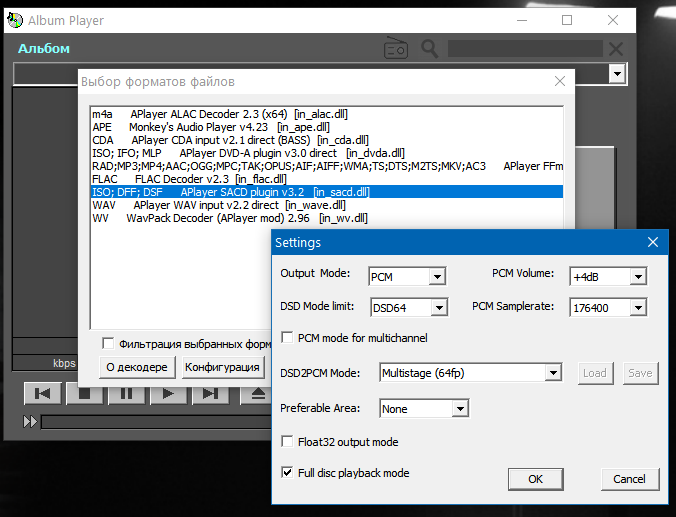Screen dimensions: 676x517
Task: Click the О декодере button
Action: pos(137,367)
